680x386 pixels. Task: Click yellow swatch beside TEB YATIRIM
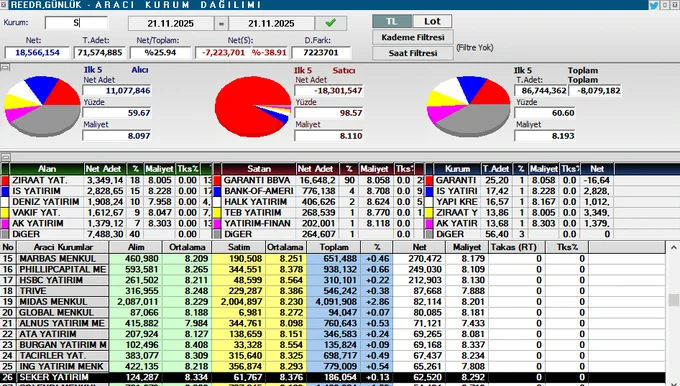click(x=217, y=213)
